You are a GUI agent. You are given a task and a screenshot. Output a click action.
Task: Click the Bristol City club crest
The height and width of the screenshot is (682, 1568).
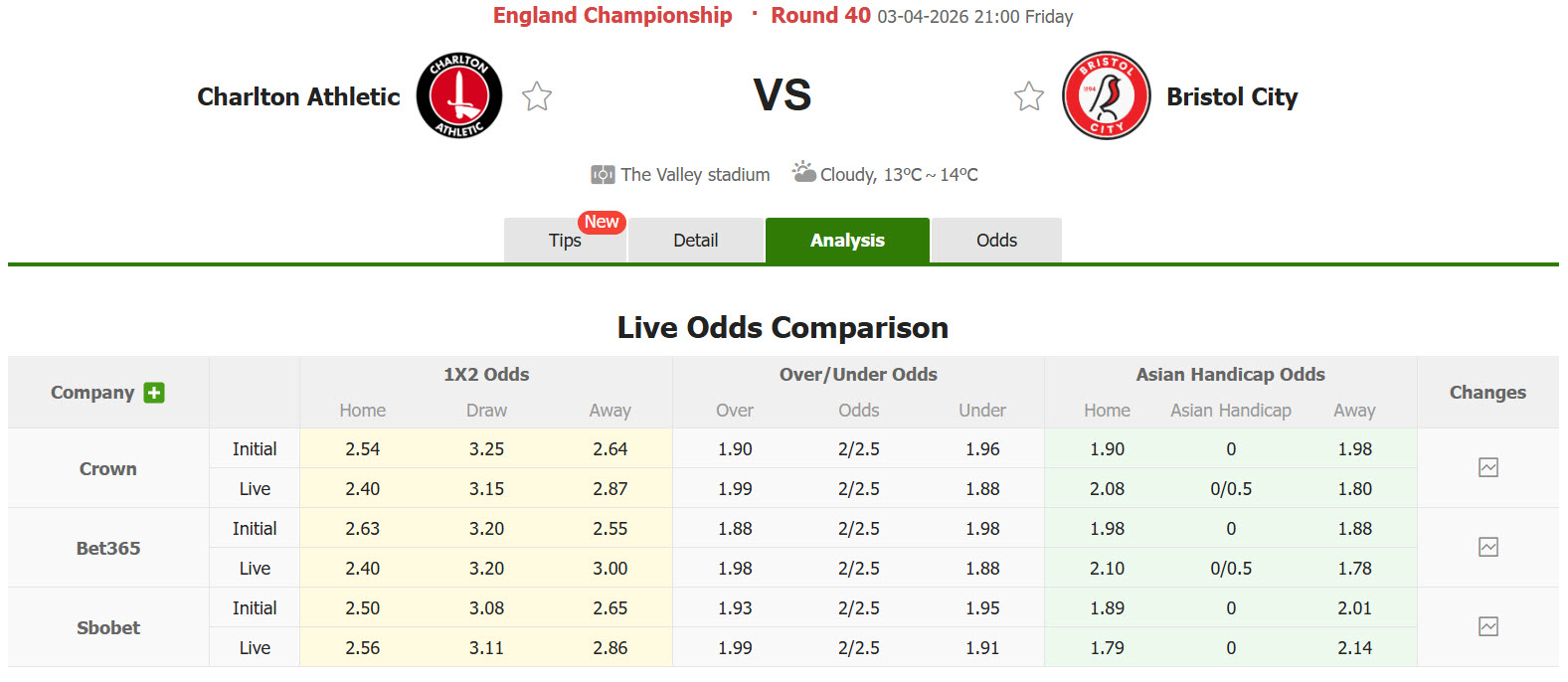pos(1106,95)
